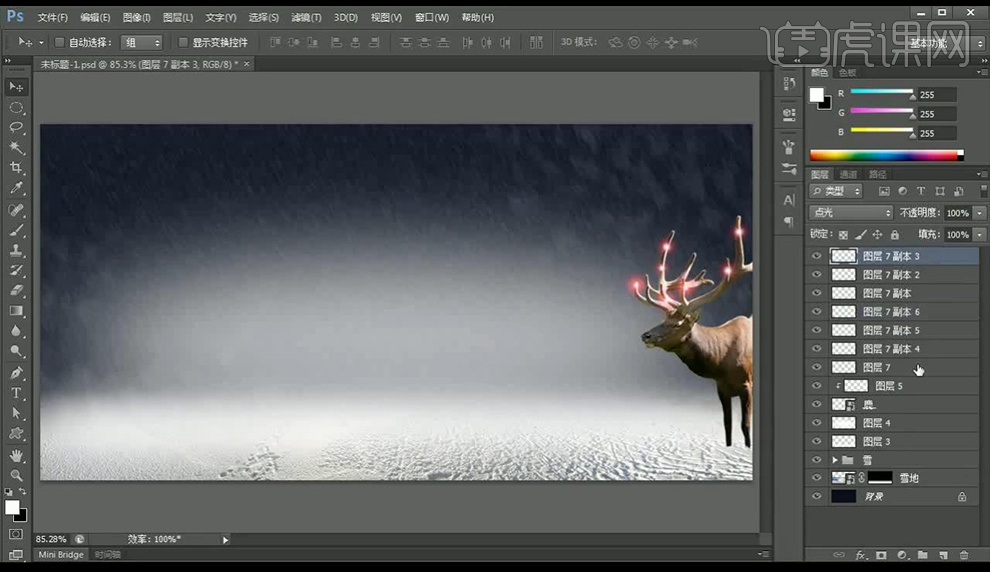Expand the 雪 layer group
This screenshot has width=990, height=572.
tap(835, 460)
